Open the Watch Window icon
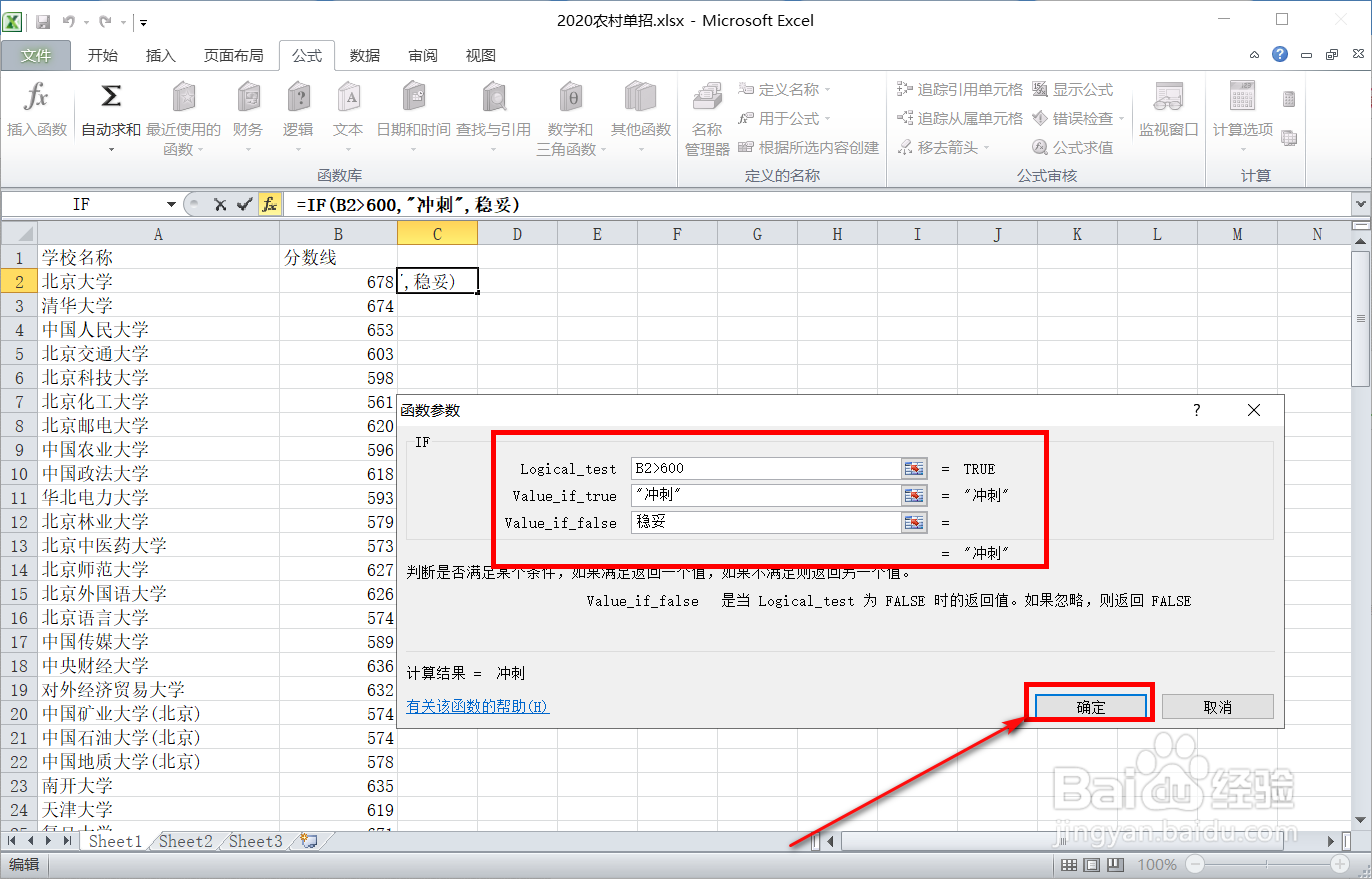 tap(1168, 97)
